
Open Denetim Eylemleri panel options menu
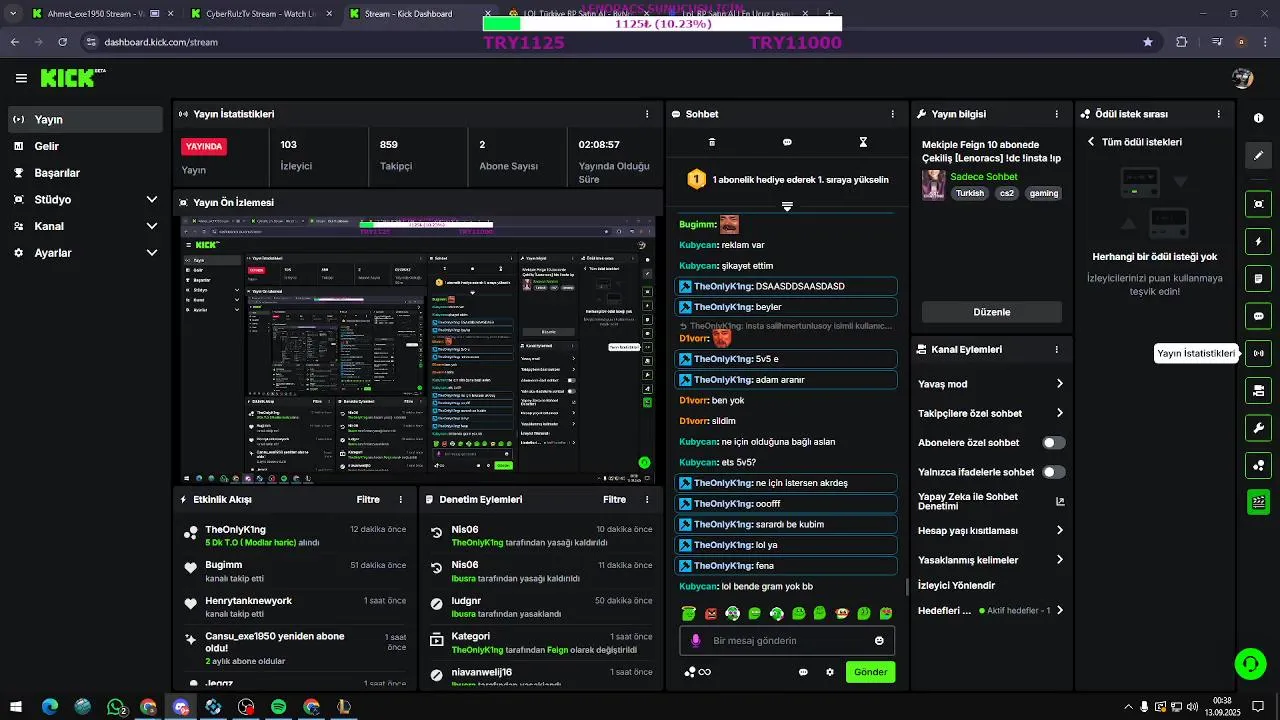[x=647, y=499]
